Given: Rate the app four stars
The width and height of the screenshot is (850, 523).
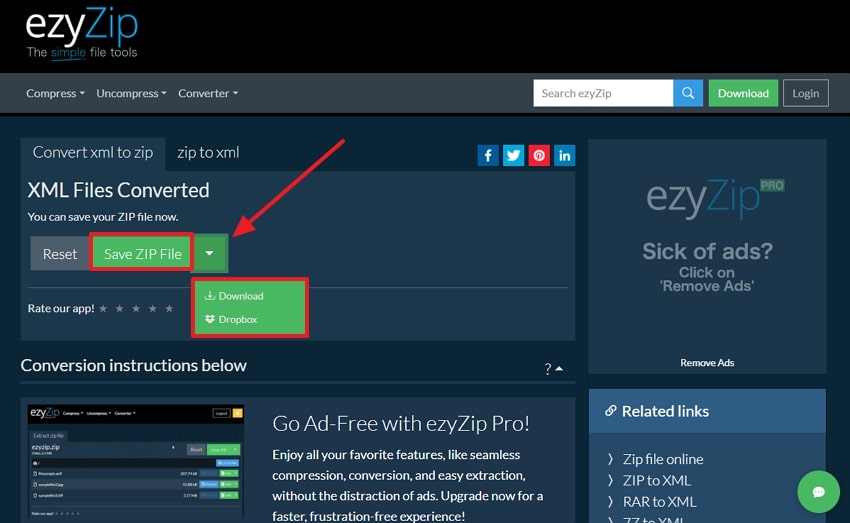Looking at the screenshot, I should 153,308.
